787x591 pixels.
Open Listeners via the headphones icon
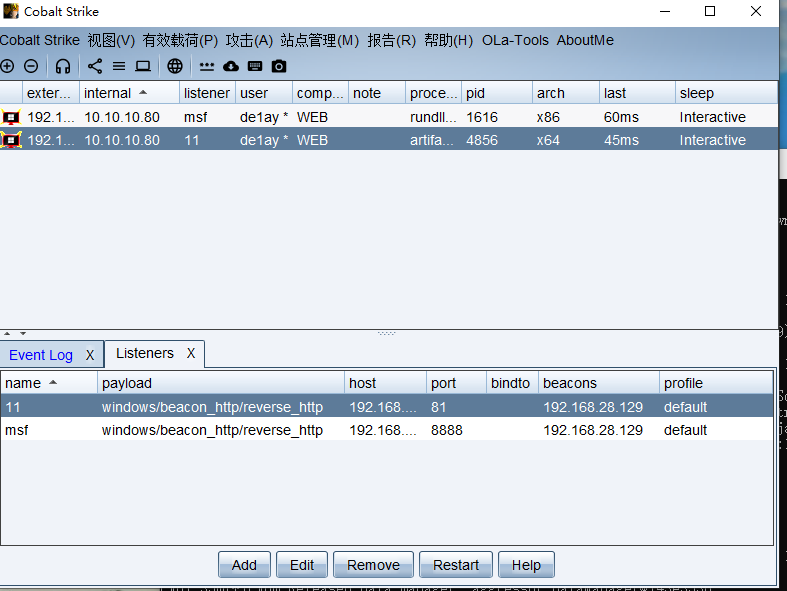tap(63, 66)
